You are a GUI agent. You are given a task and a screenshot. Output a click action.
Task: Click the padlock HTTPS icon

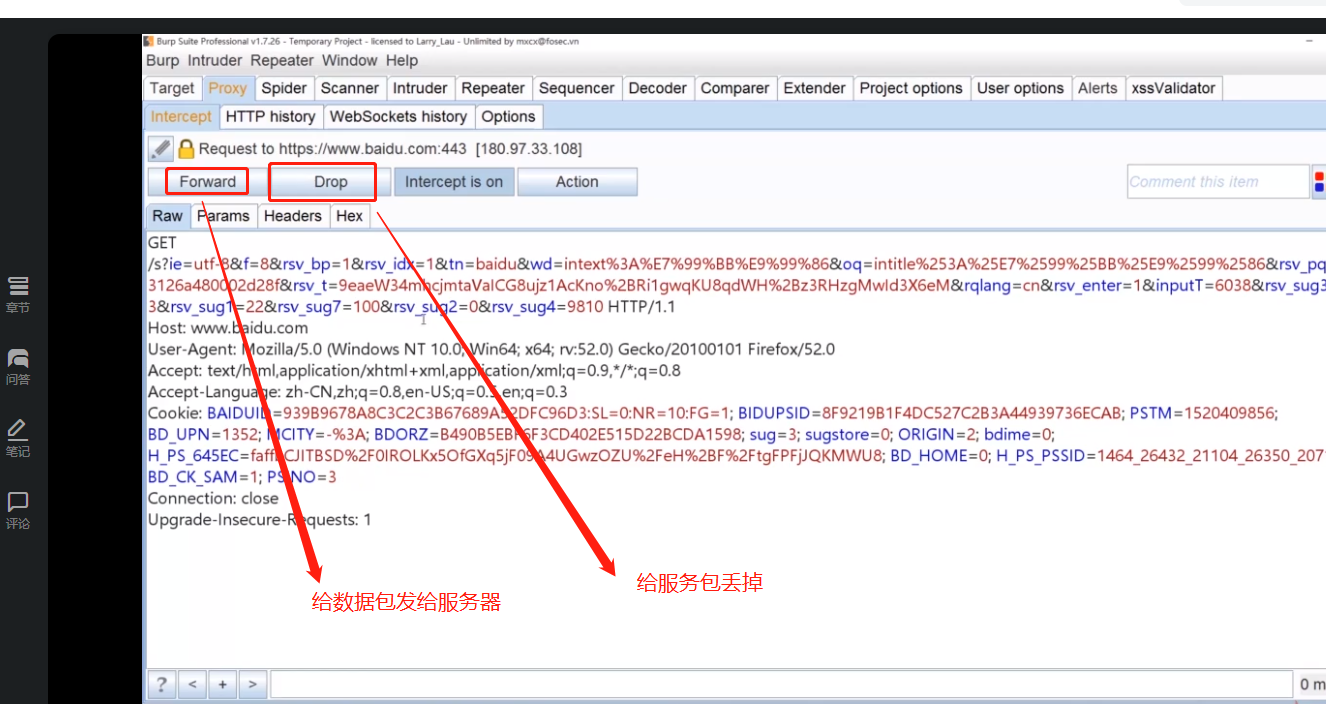pyautogui.click(x=186, y=149)
